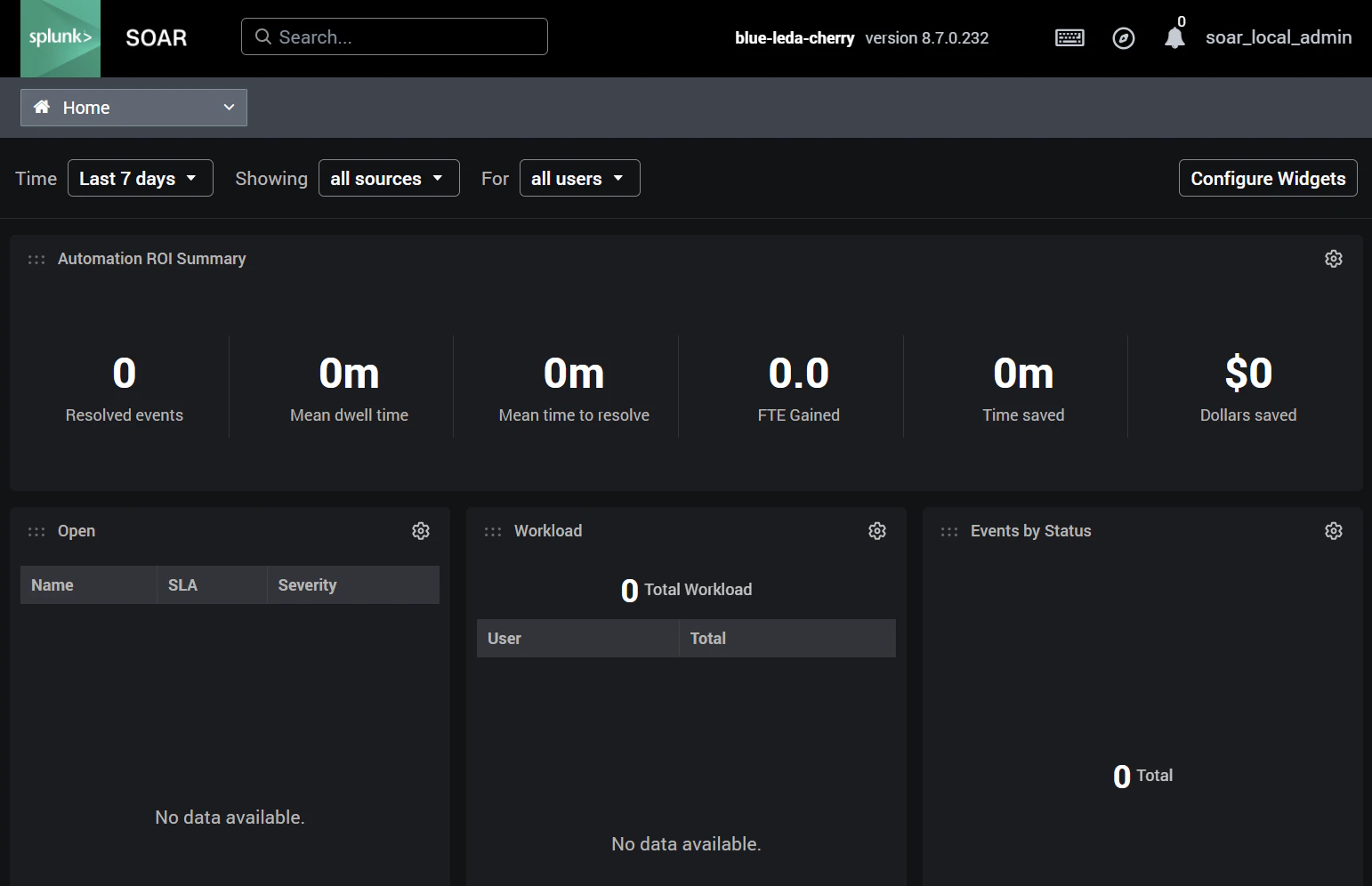
Task: Open the compass guide icon
Action: (1124, 38)
